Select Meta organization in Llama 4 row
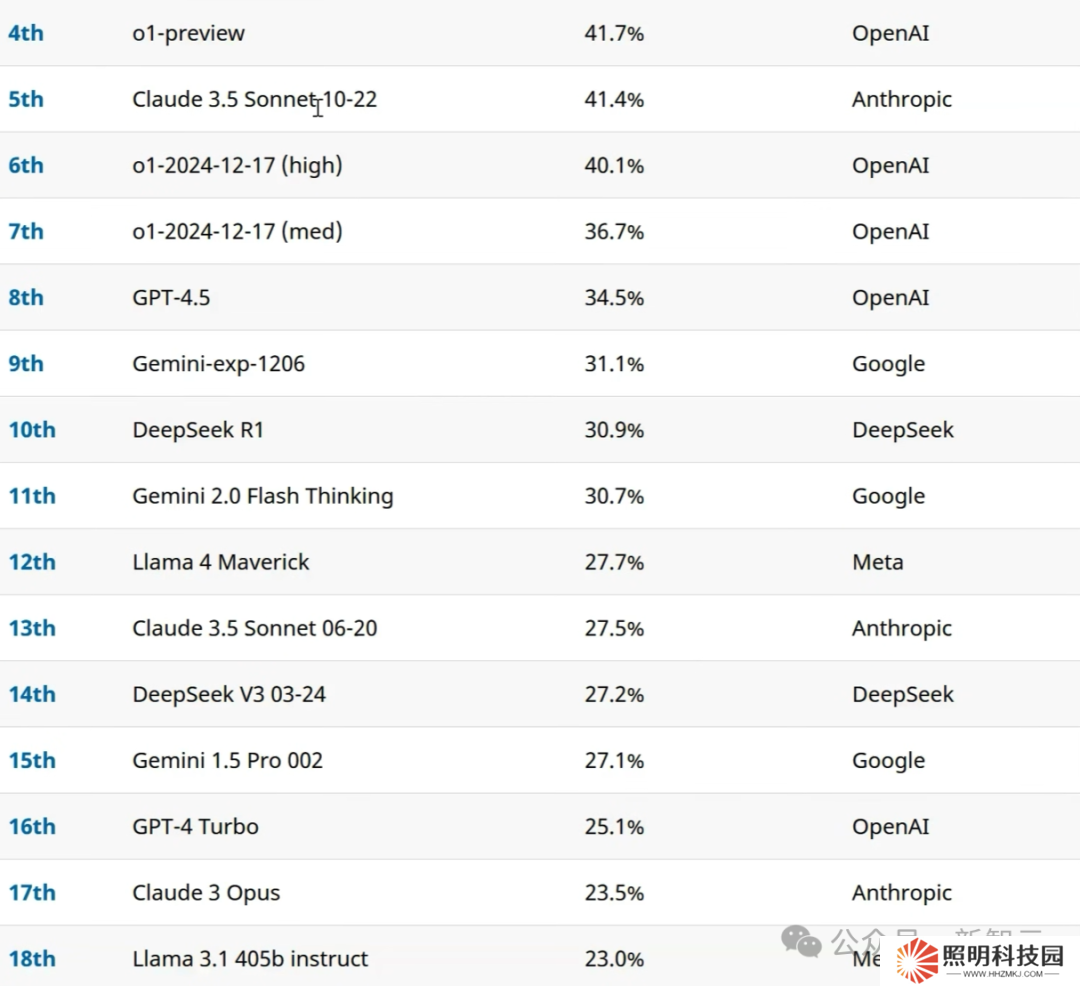This screenshot has width=1080, height=986. (x=877, y=562)
